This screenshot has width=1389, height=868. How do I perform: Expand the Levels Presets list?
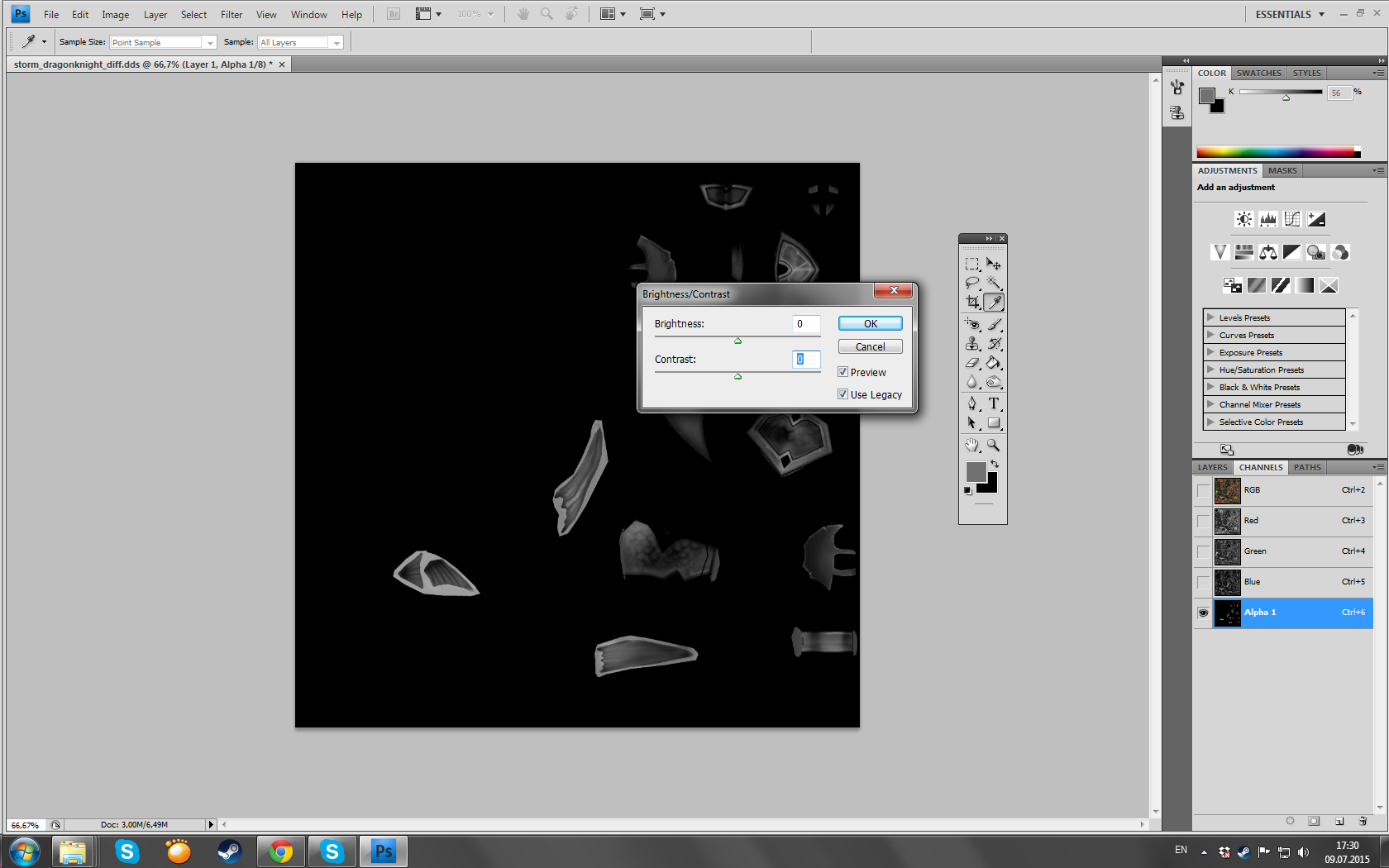click(x=1210, y=317)
